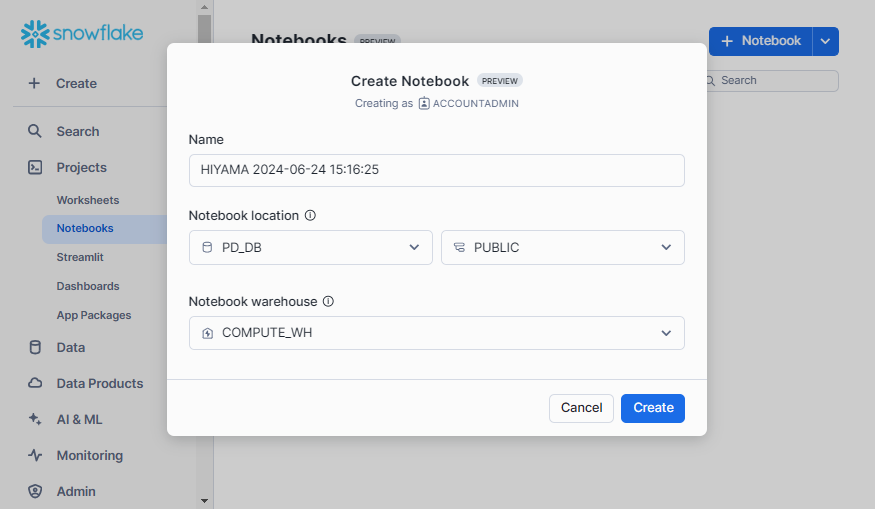Open Streamlit in the sidebar
This screenshot has width=875, height=509.
(80, 257)
